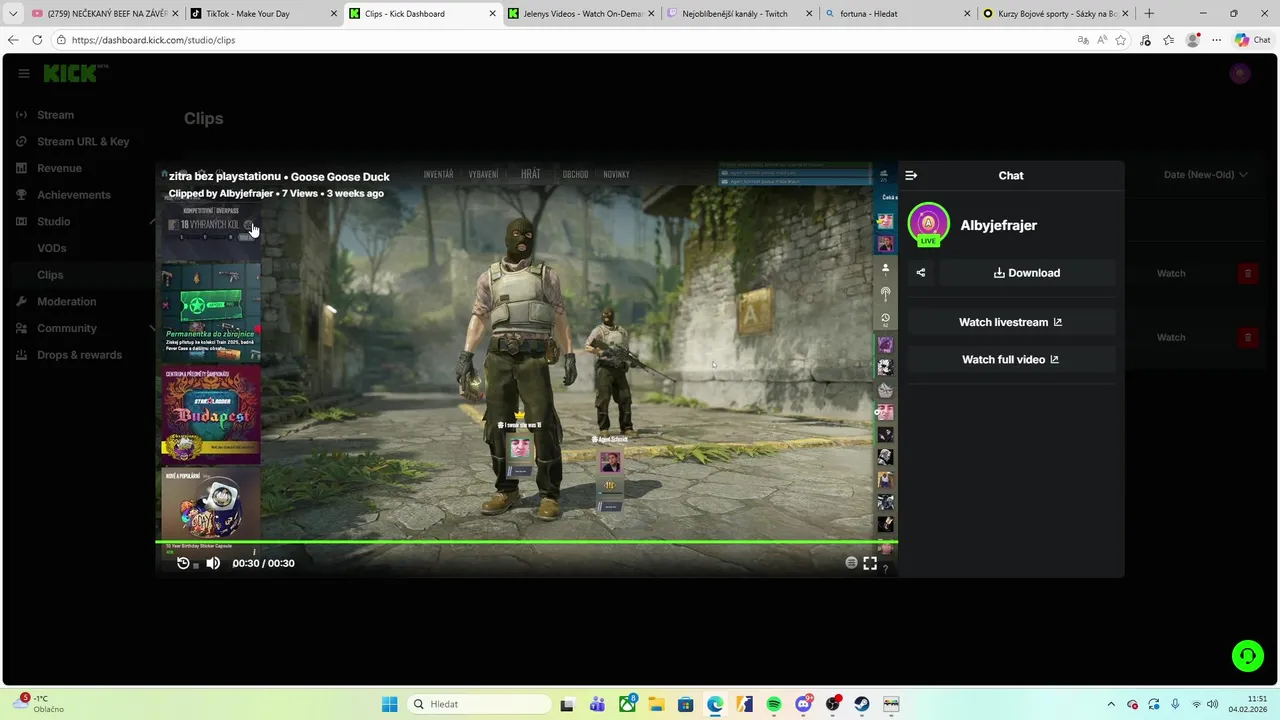The height and width of the screenshot is (720, 1280).
Task: Open the Kick sidebar hamburger menu
Action: click(x=24, y=73)
